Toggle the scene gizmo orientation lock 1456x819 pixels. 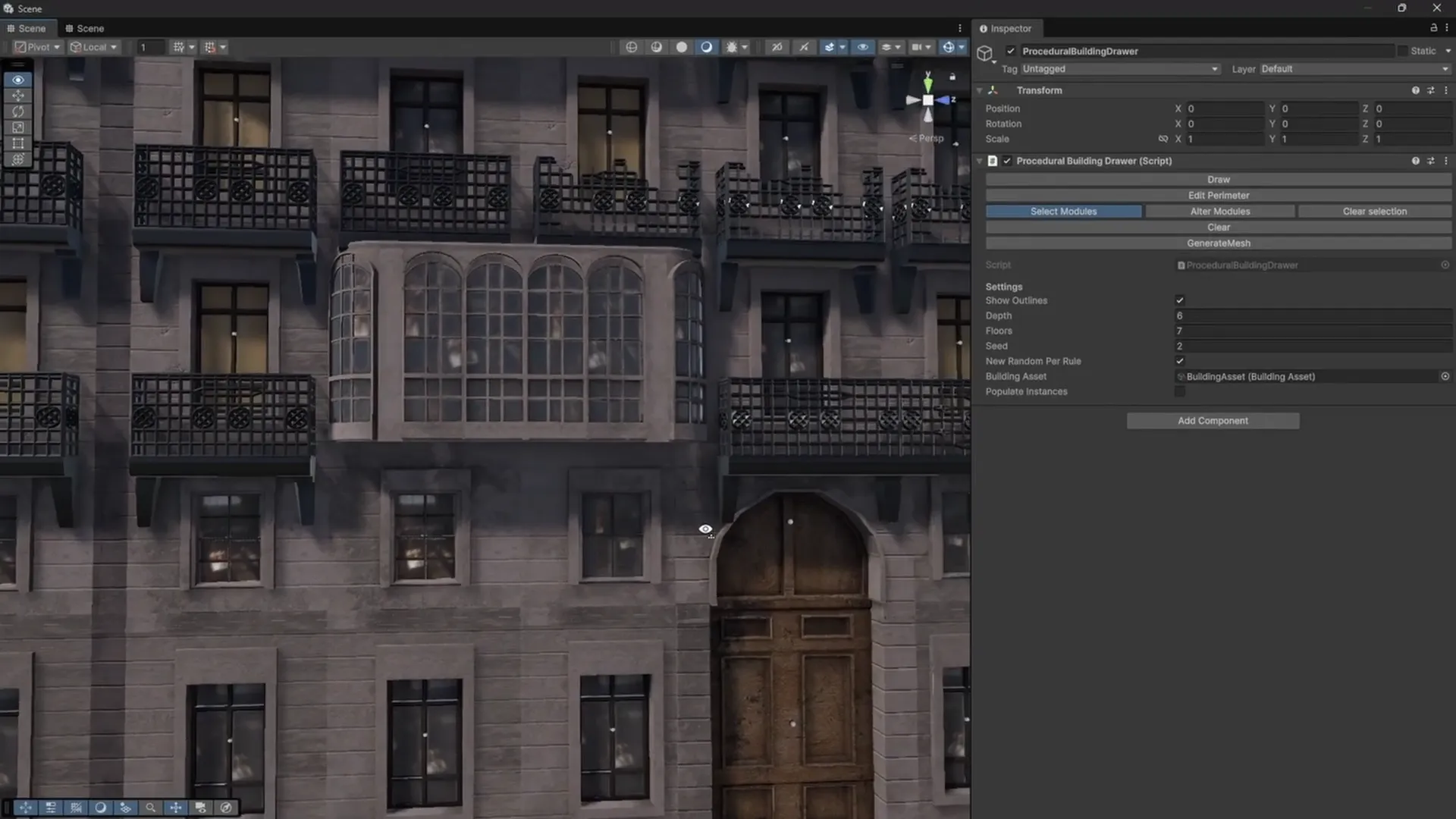[x=952, y=77]
